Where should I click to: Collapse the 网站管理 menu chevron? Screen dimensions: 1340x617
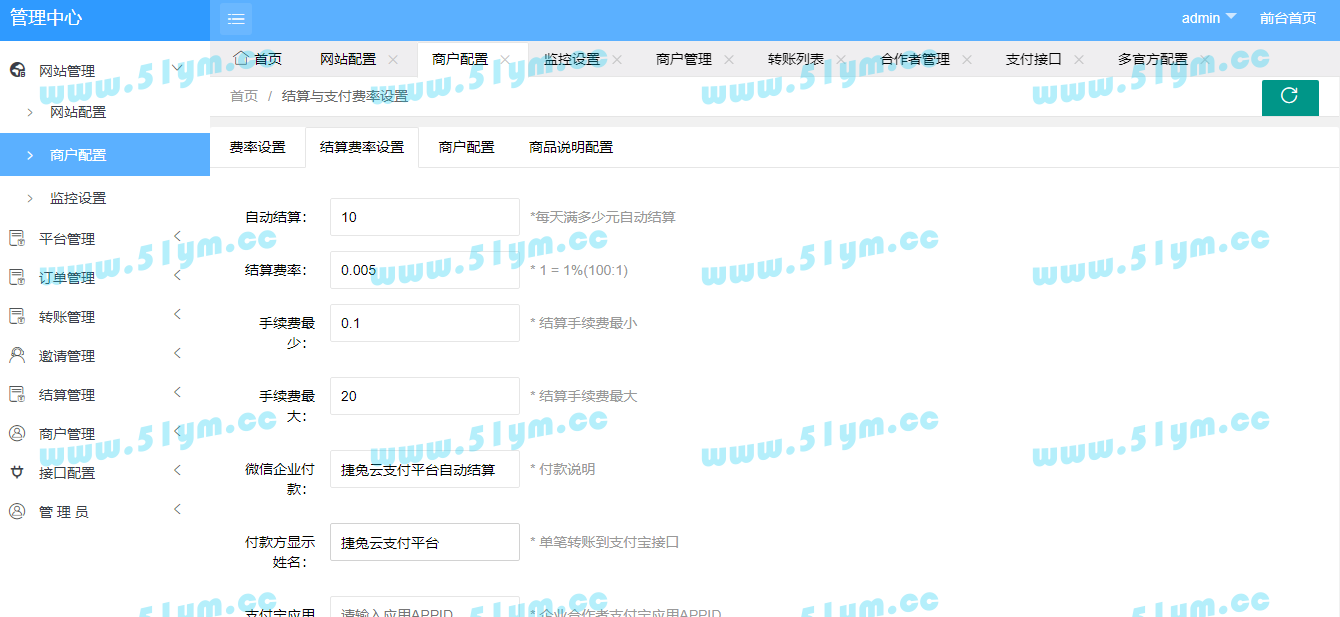[178, 69]
